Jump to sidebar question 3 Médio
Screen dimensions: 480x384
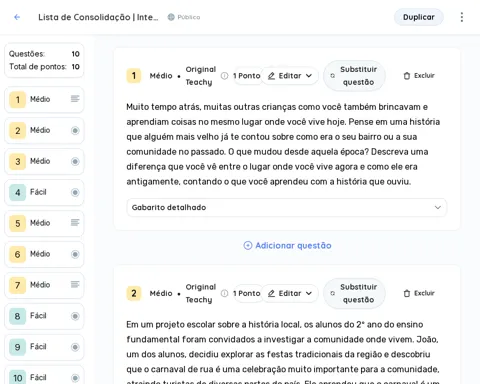point(44,161)
